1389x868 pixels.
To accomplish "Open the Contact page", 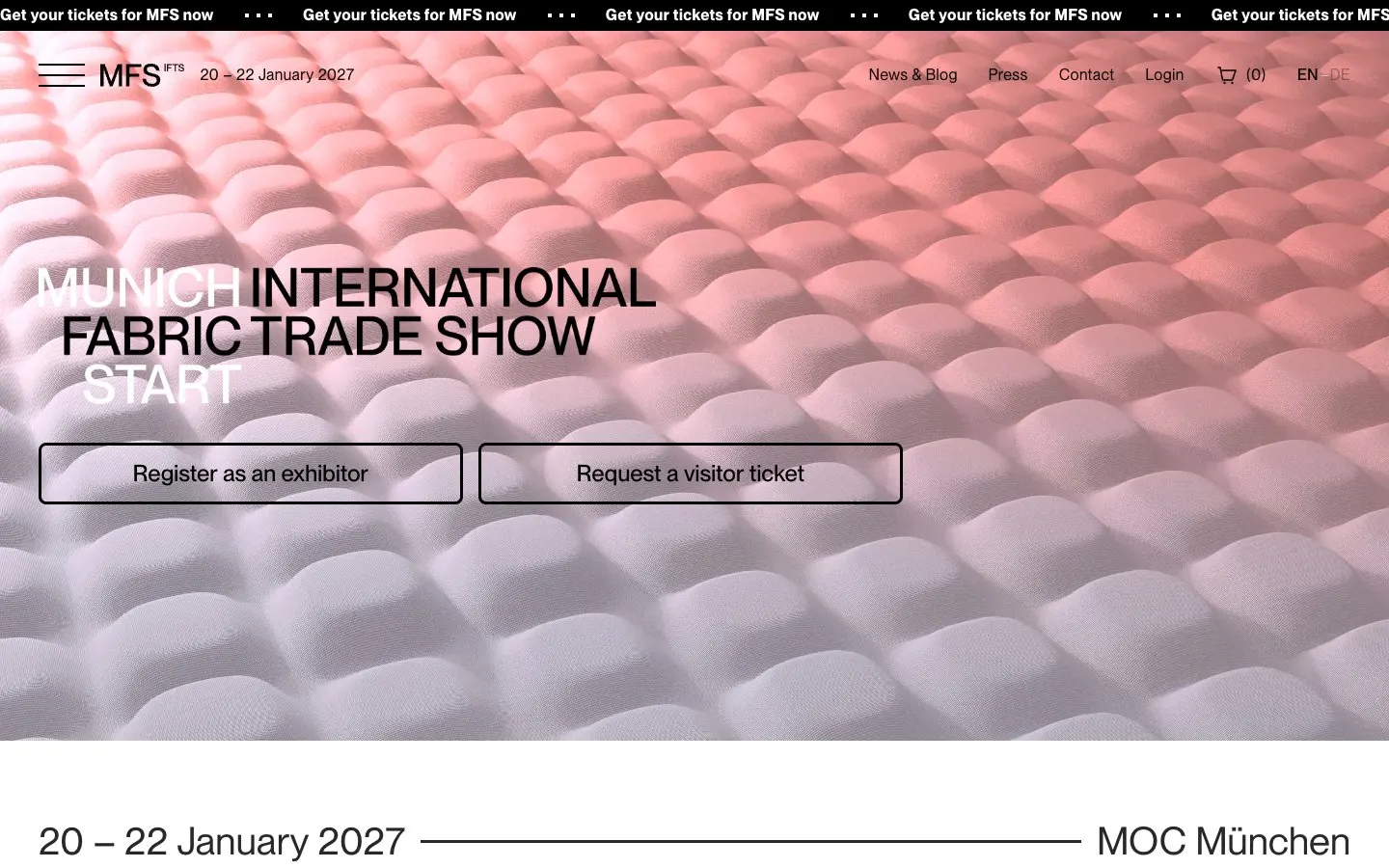I will (1086, 75).
